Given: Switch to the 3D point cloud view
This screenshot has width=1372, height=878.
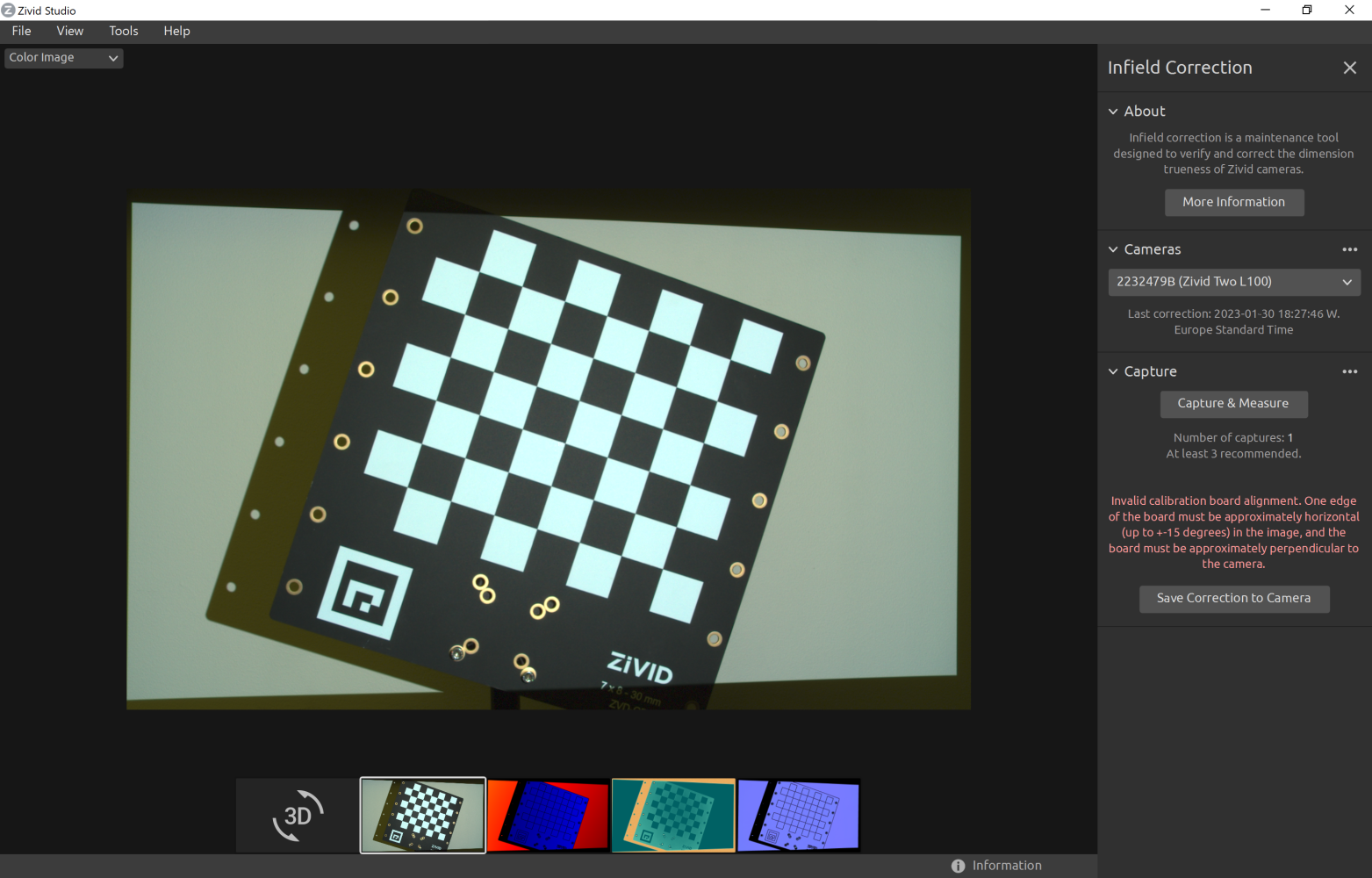Looking at the screenshot, I should pyautogui.click(x=298, y=816).
